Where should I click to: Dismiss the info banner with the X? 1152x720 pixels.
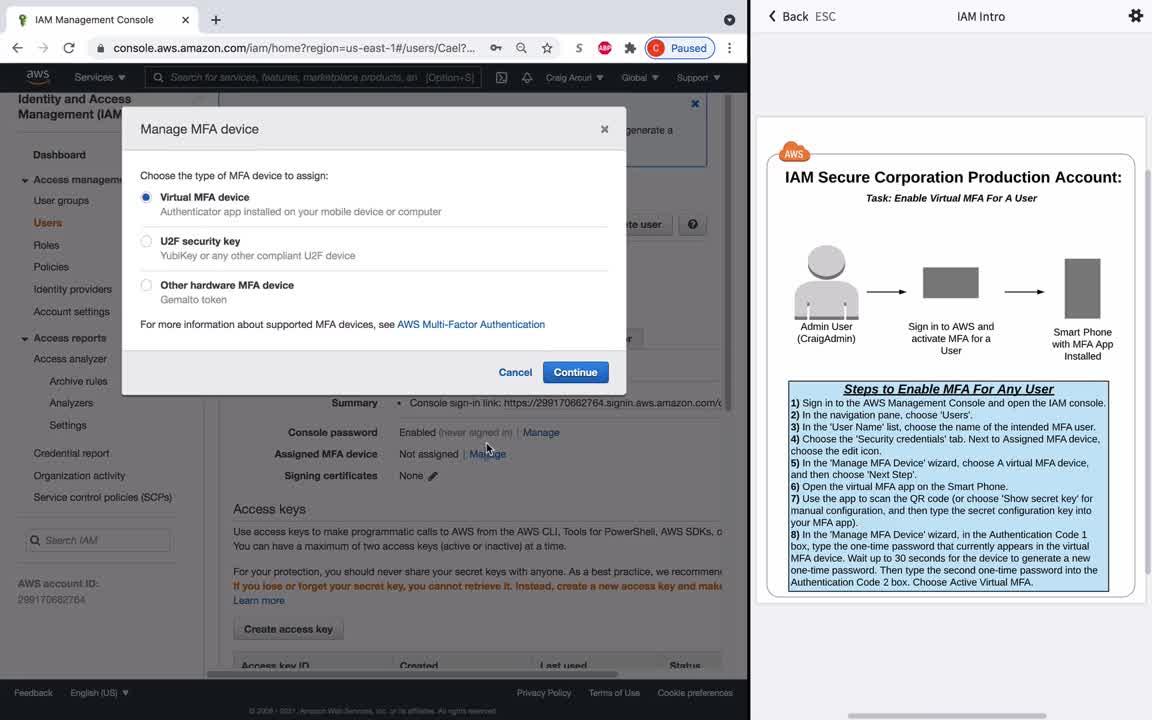pos(695,104)
